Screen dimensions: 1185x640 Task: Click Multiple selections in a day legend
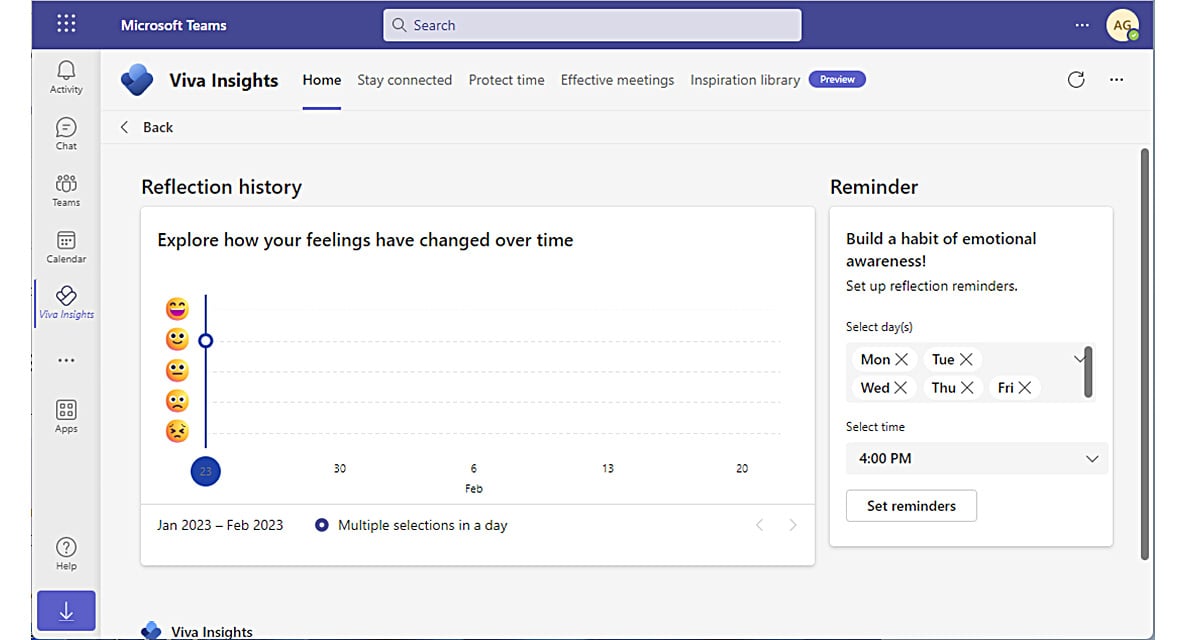(x=412, y=525)
